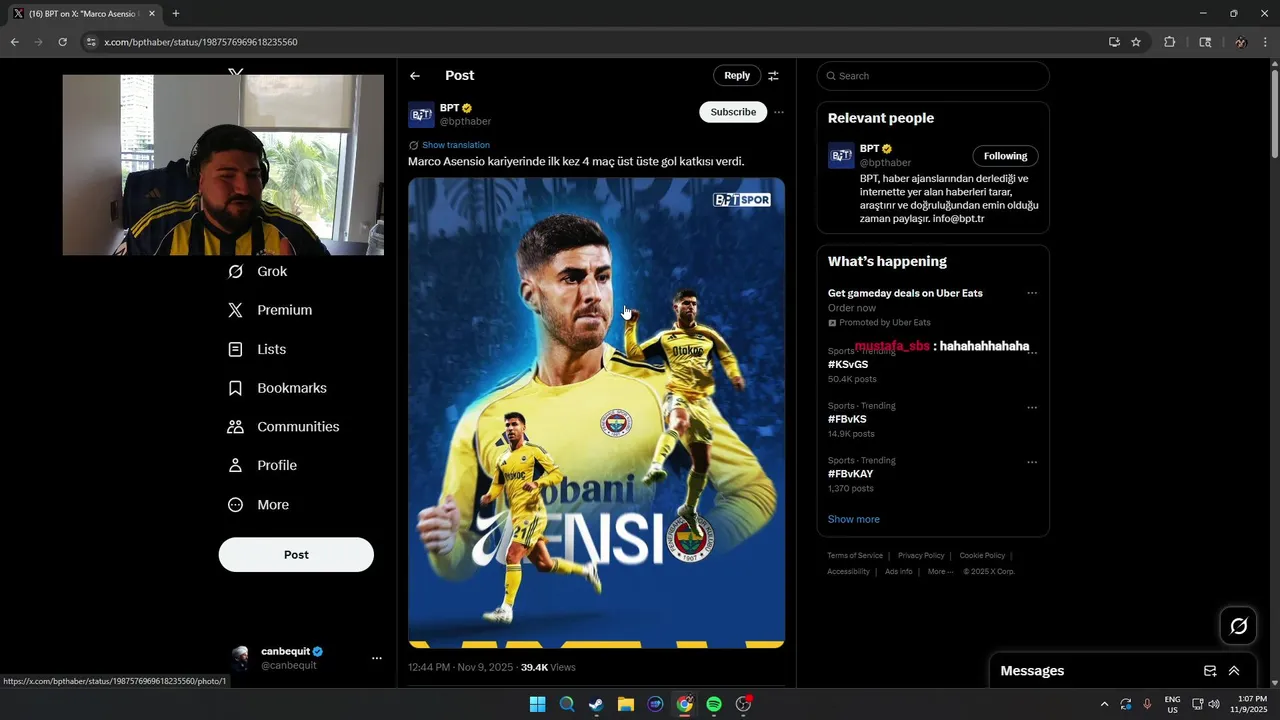
Task: Reload the page with the browser refresh icon
Action: [x=62, y=42]
